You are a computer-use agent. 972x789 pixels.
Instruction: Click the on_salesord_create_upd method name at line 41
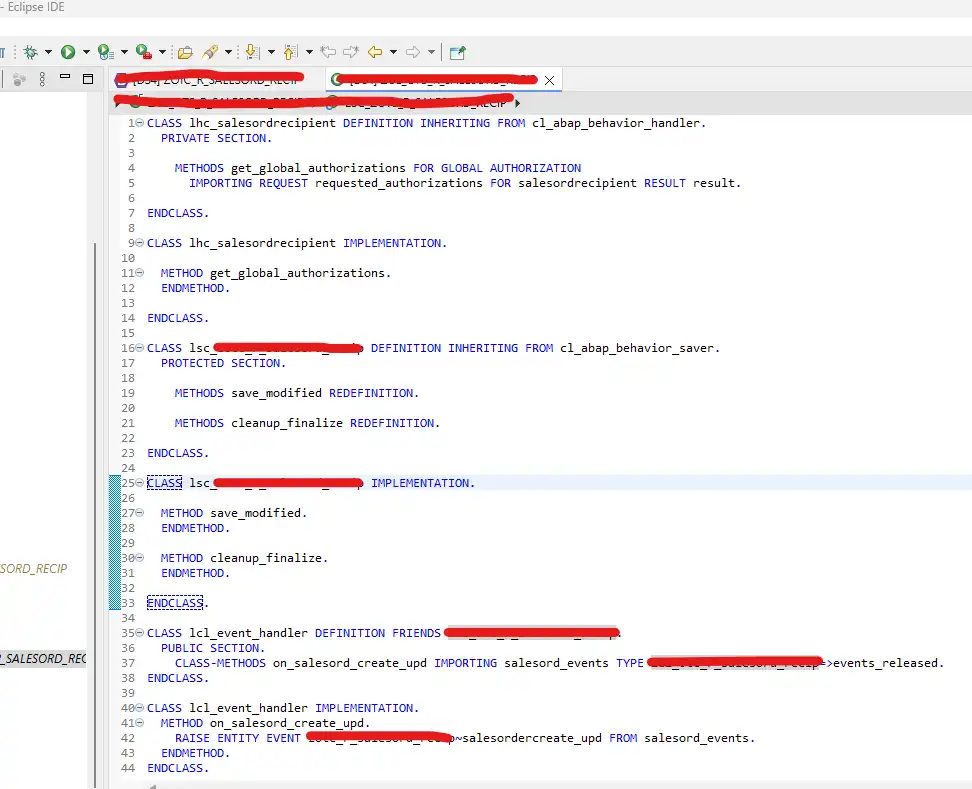[x=289, y=723]
